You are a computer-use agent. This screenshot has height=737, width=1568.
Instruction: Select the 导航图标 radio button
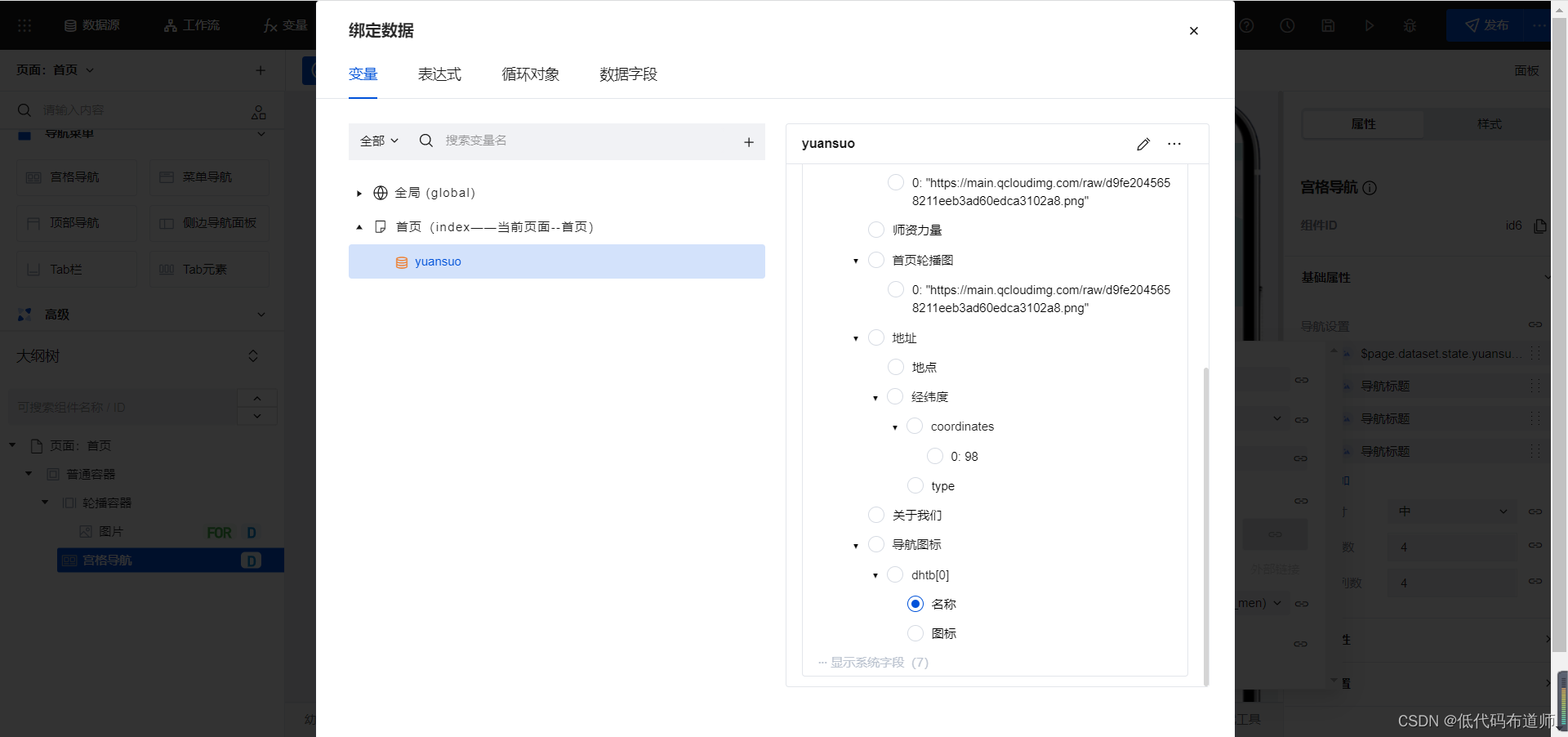click(875, 544)
